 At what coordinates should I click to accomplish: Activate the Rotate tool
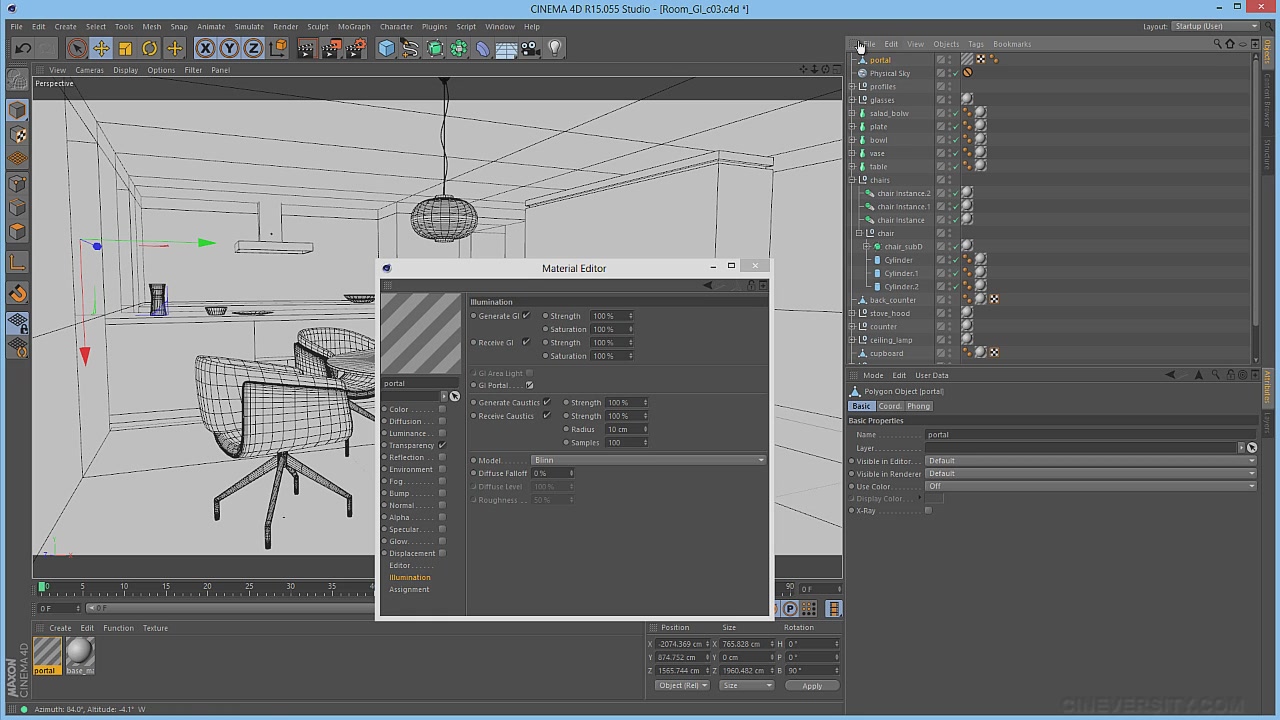click(149, 48)
